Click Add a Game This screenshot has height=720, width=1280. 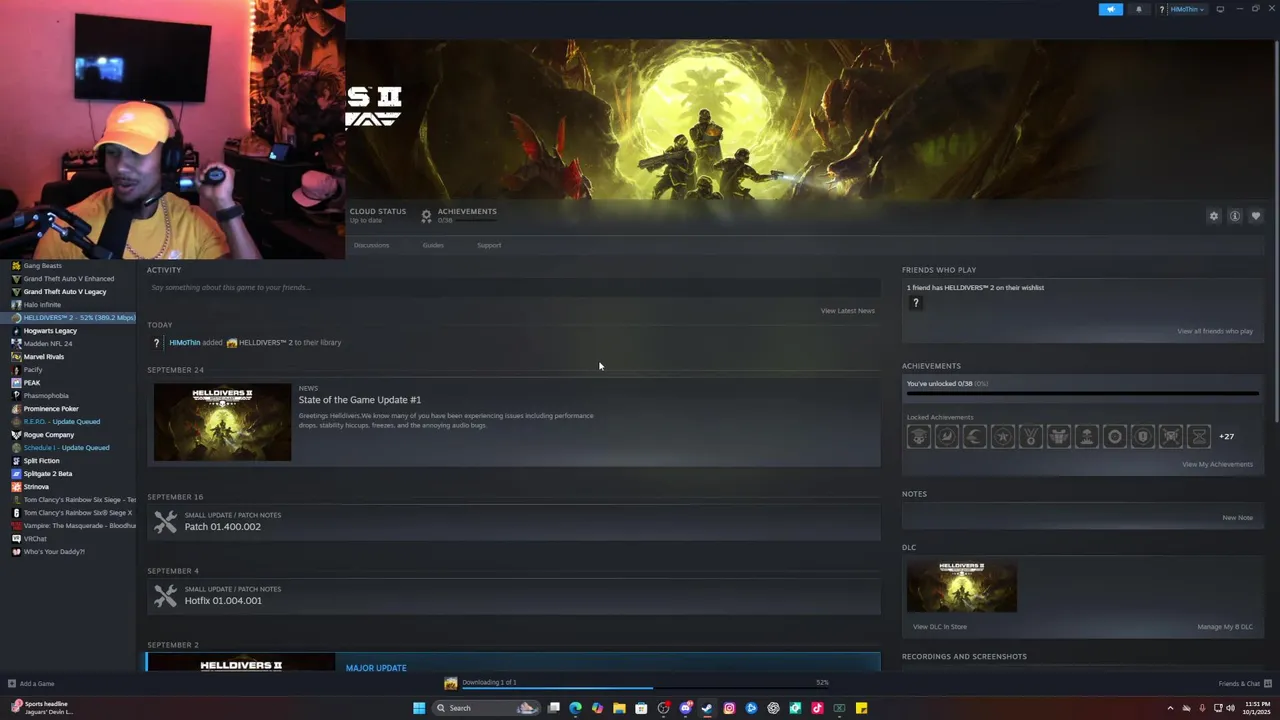pos(31,684)
